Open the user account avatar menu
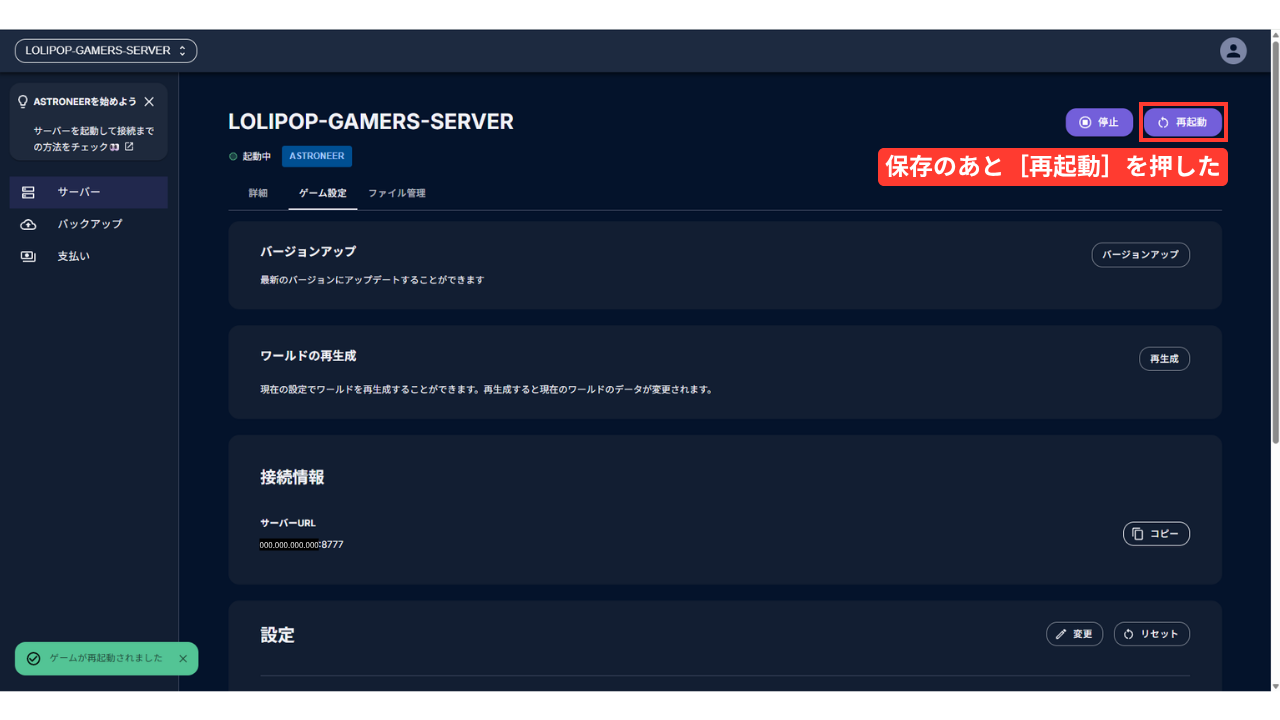 click(1233, 50)
